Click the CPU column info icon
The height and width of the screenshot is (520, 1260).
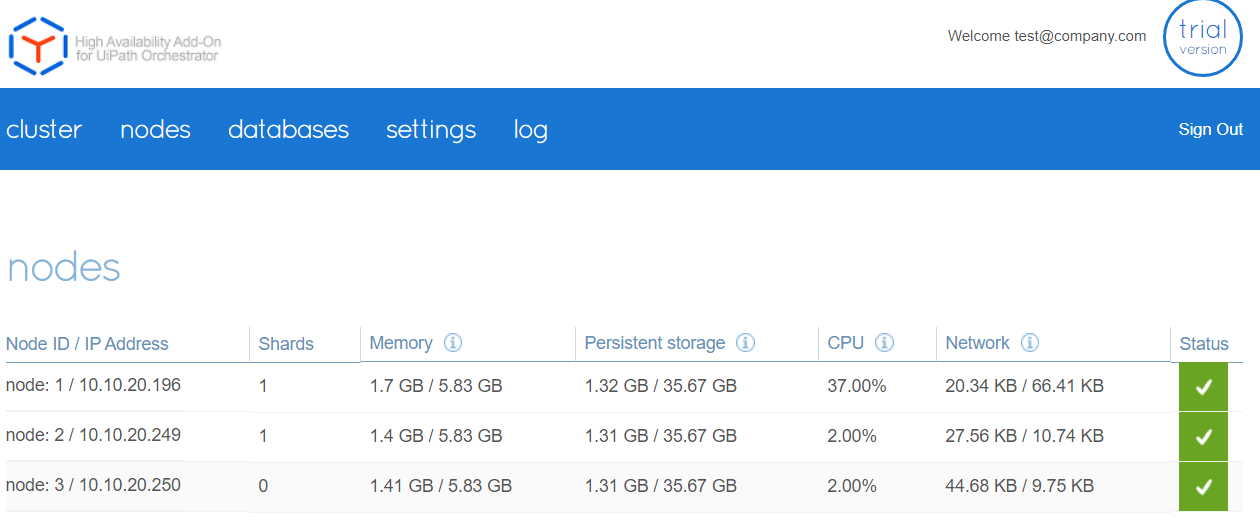(884, 343)
